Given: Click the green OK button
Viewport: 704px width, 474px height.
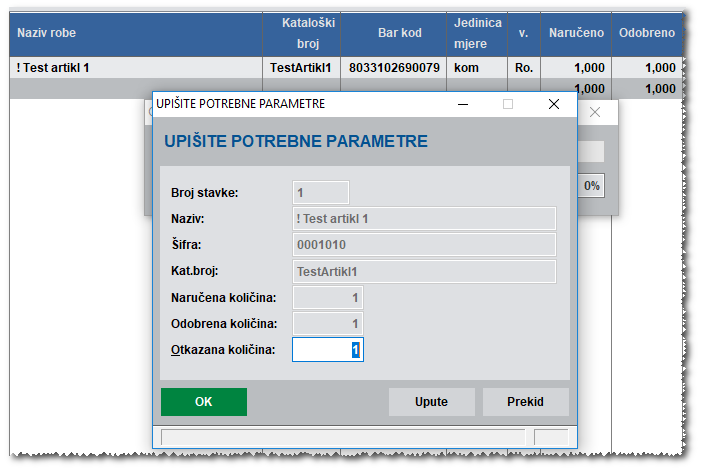Looking at the screenshot, I should tap(203, 402).
